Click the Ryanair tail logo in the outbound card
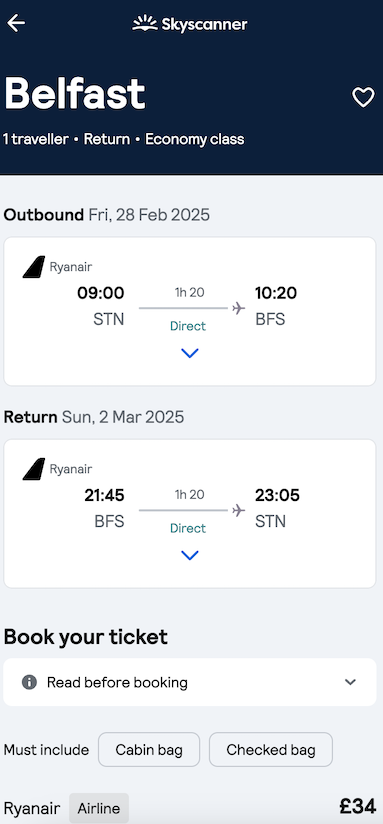 [34, 267]
